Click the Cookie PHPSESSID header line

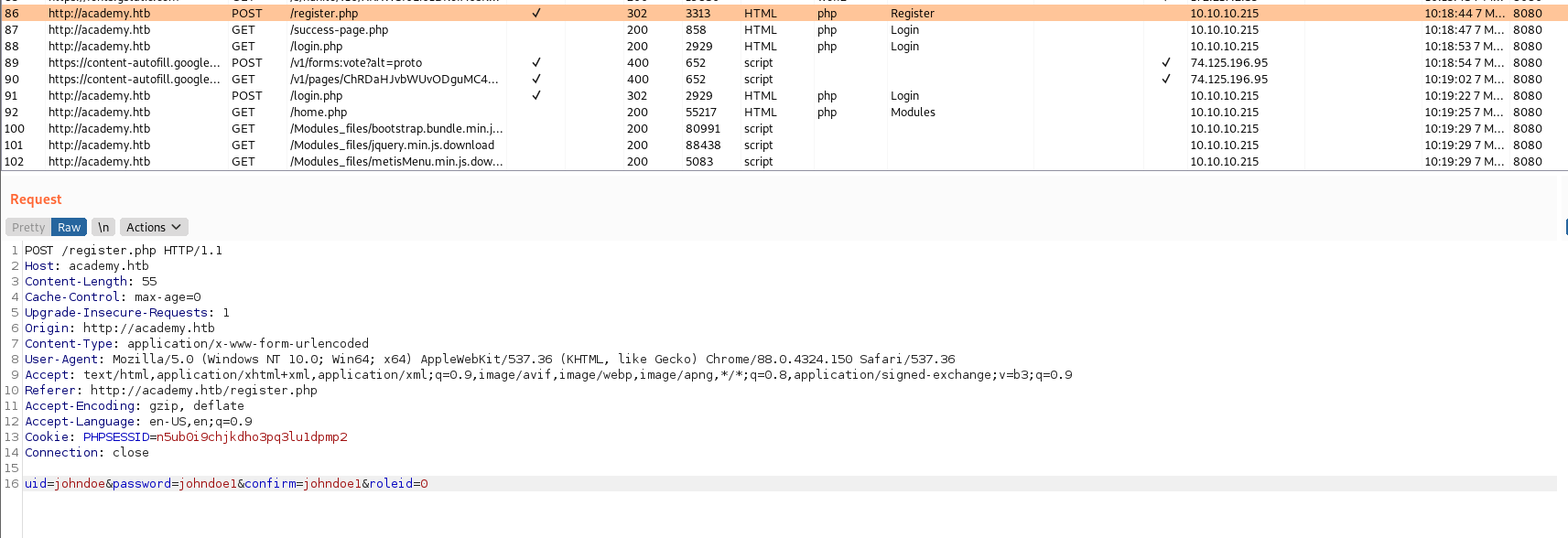(186, 437)
